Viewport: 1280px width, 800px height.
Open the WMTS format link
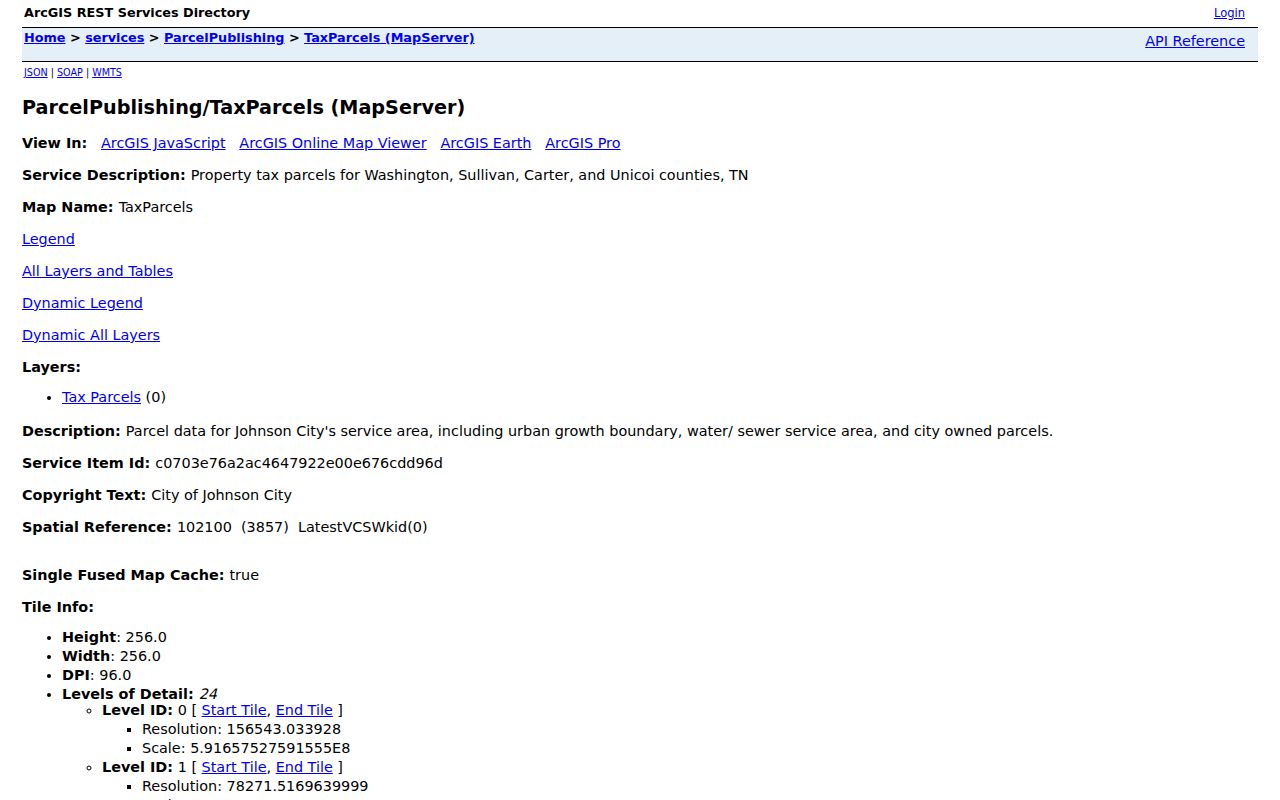pyautogui.click(x=107, y=73)
